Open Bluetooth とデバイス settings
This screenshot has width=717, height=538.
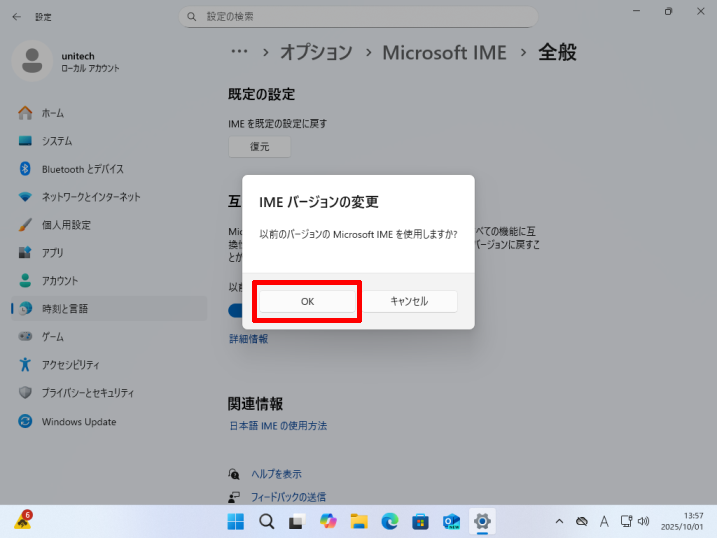pos(82,169)
